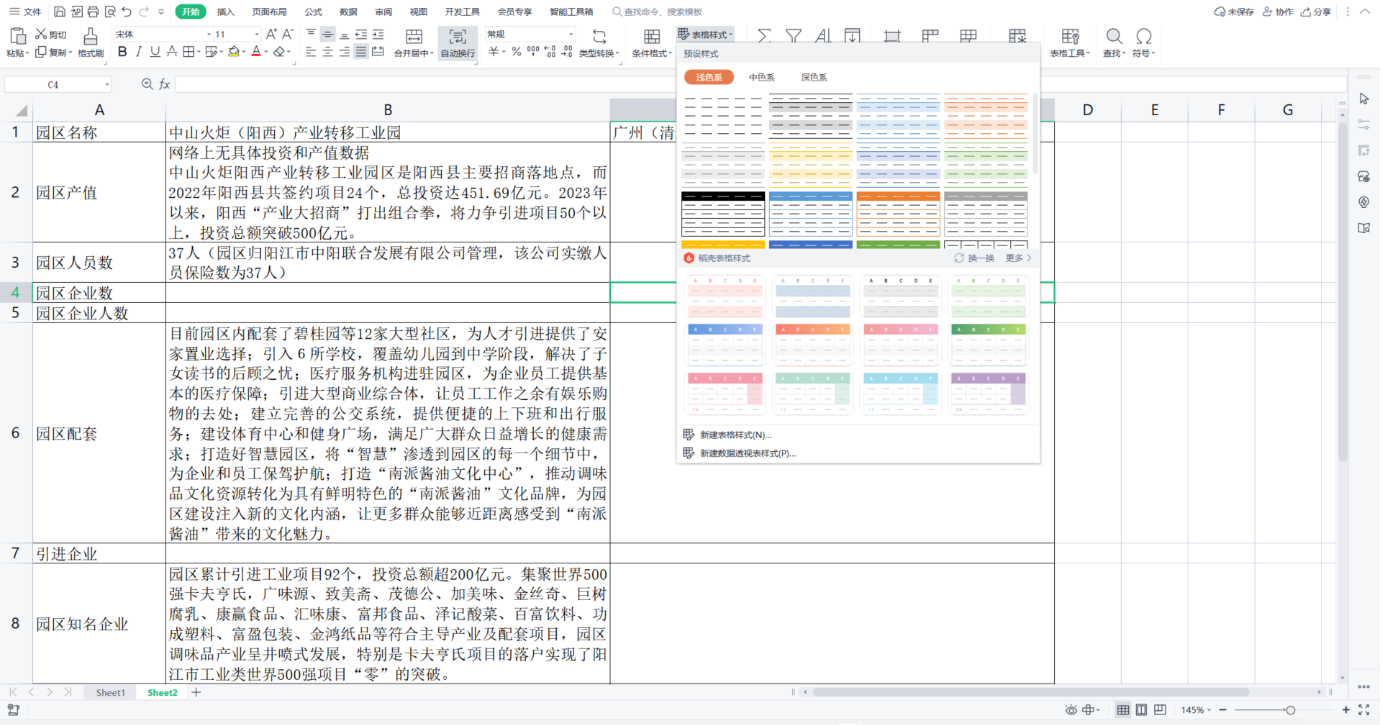Cut selection with 剪切

[51, 34]
